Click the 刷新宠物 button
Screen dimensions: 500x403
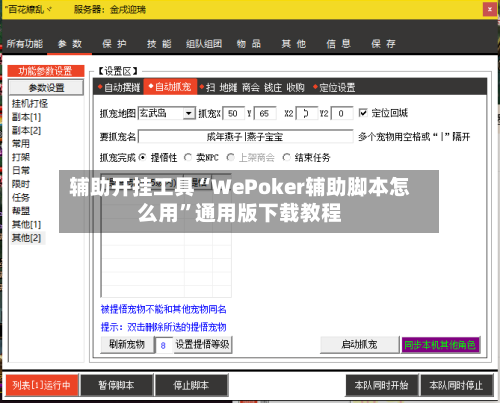tap(127, 344)
